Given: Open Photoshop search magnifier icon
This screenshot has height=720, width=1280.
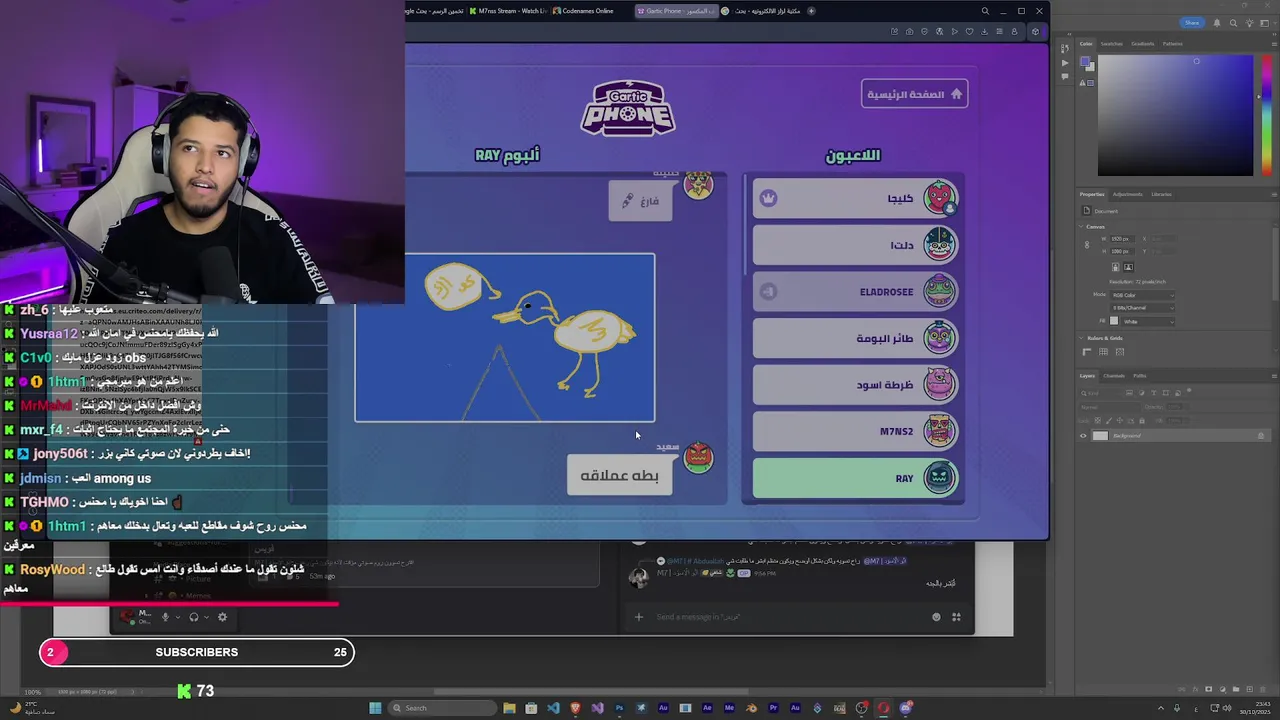Looking at the screenshot, I should click(x=1233, y=23).
